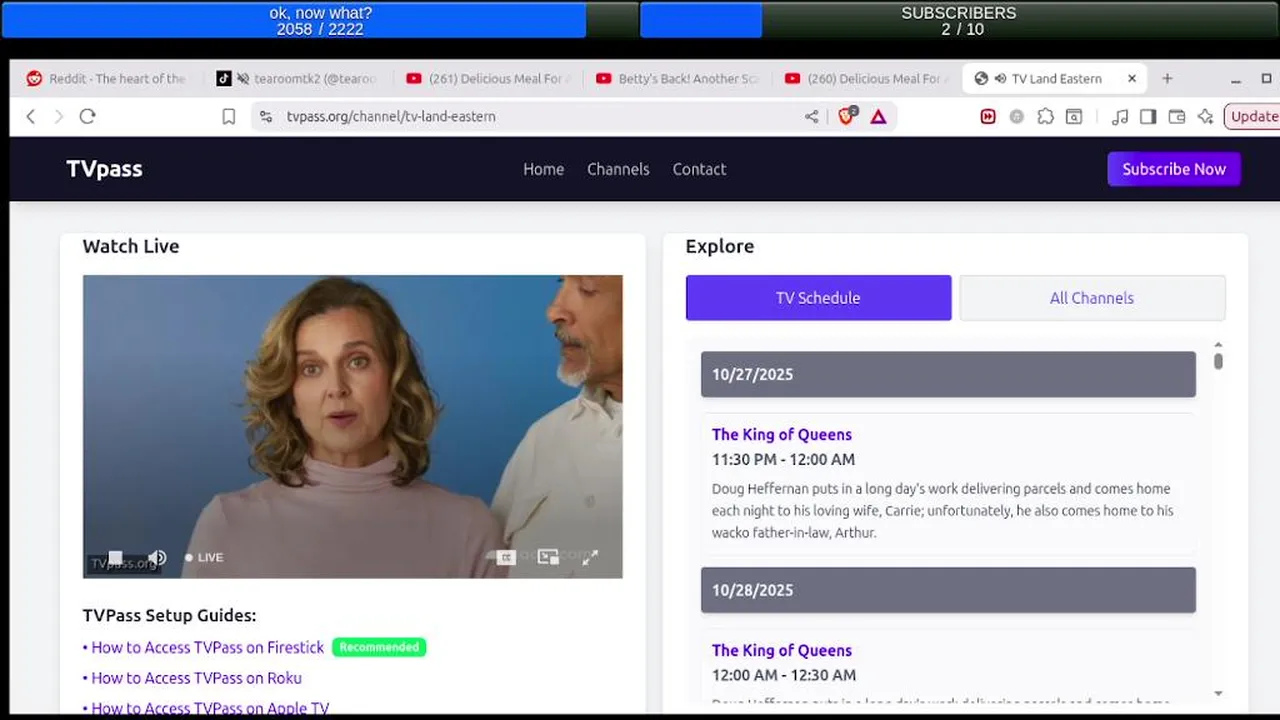Reload the tvpass.org page
This screenshot has width=1280, height=720.
[87, 116]
